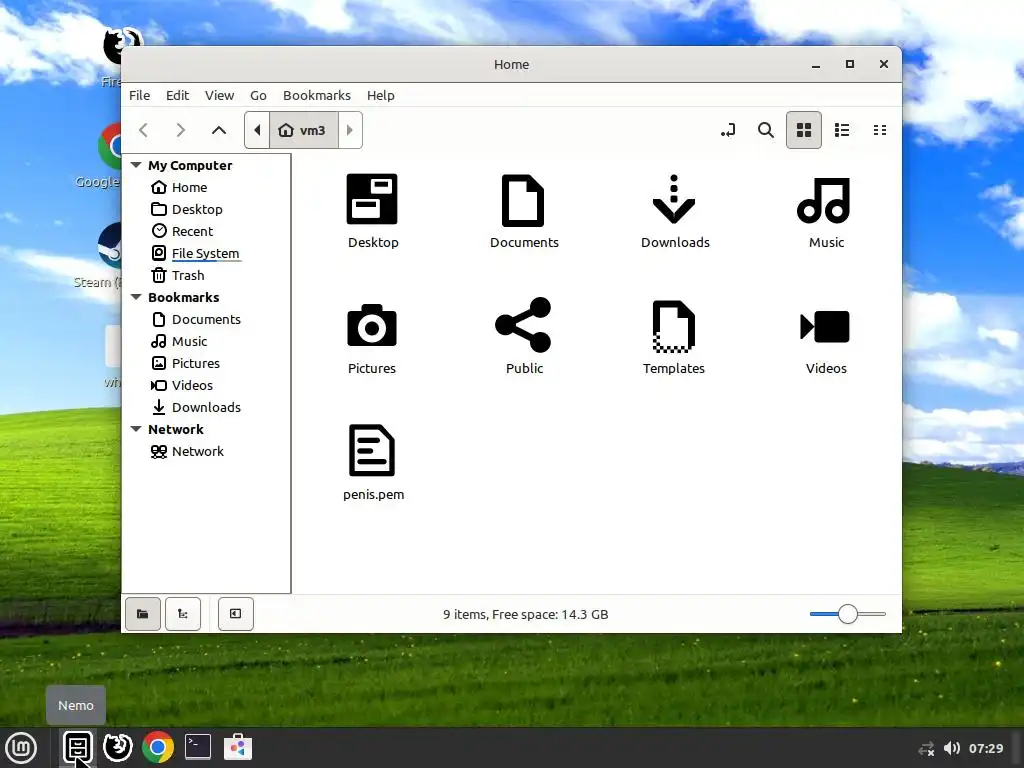Collapse the Network section
The width and height of the screenshot is (1024, 768).
coord(136,429)
